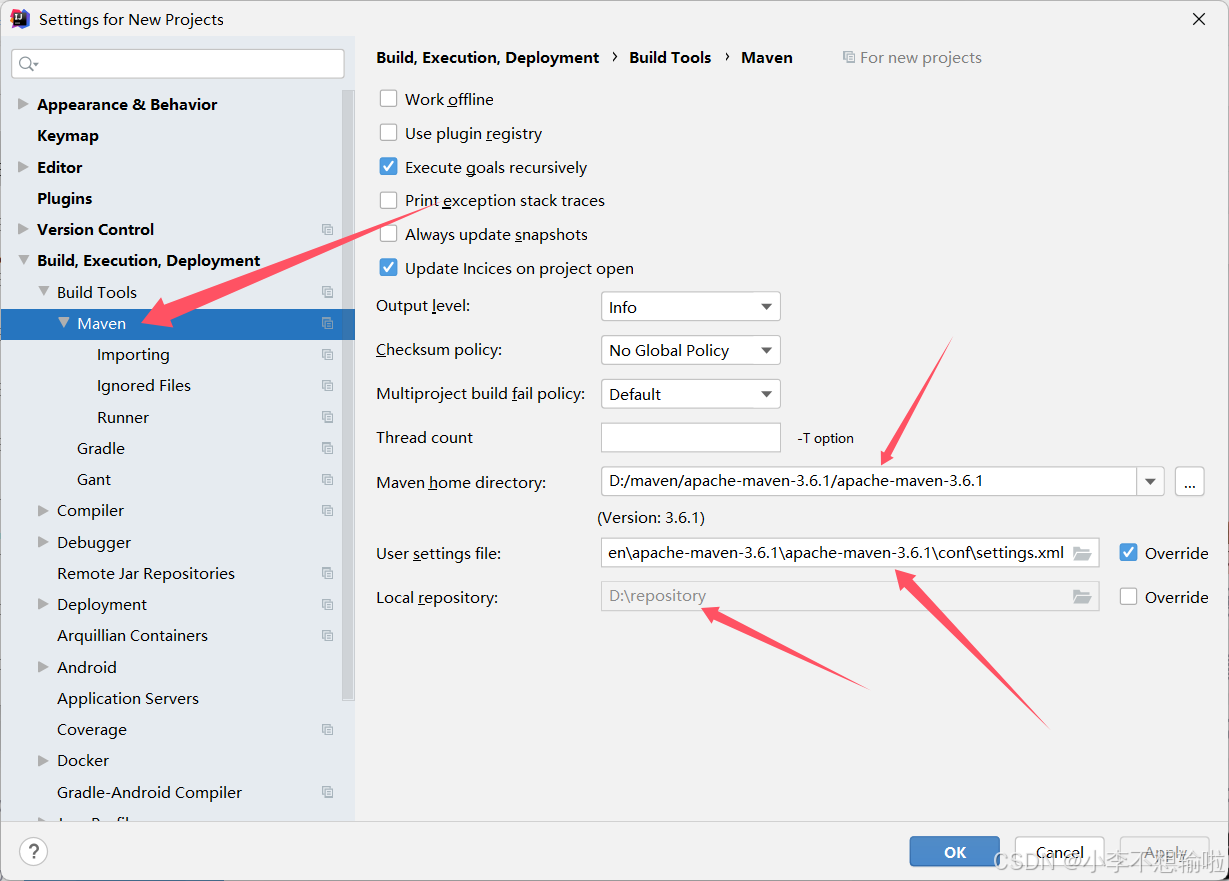Screen dimensions: 1229x881
Task: Open Runner settings under Maven
Action: click(123, 417)
